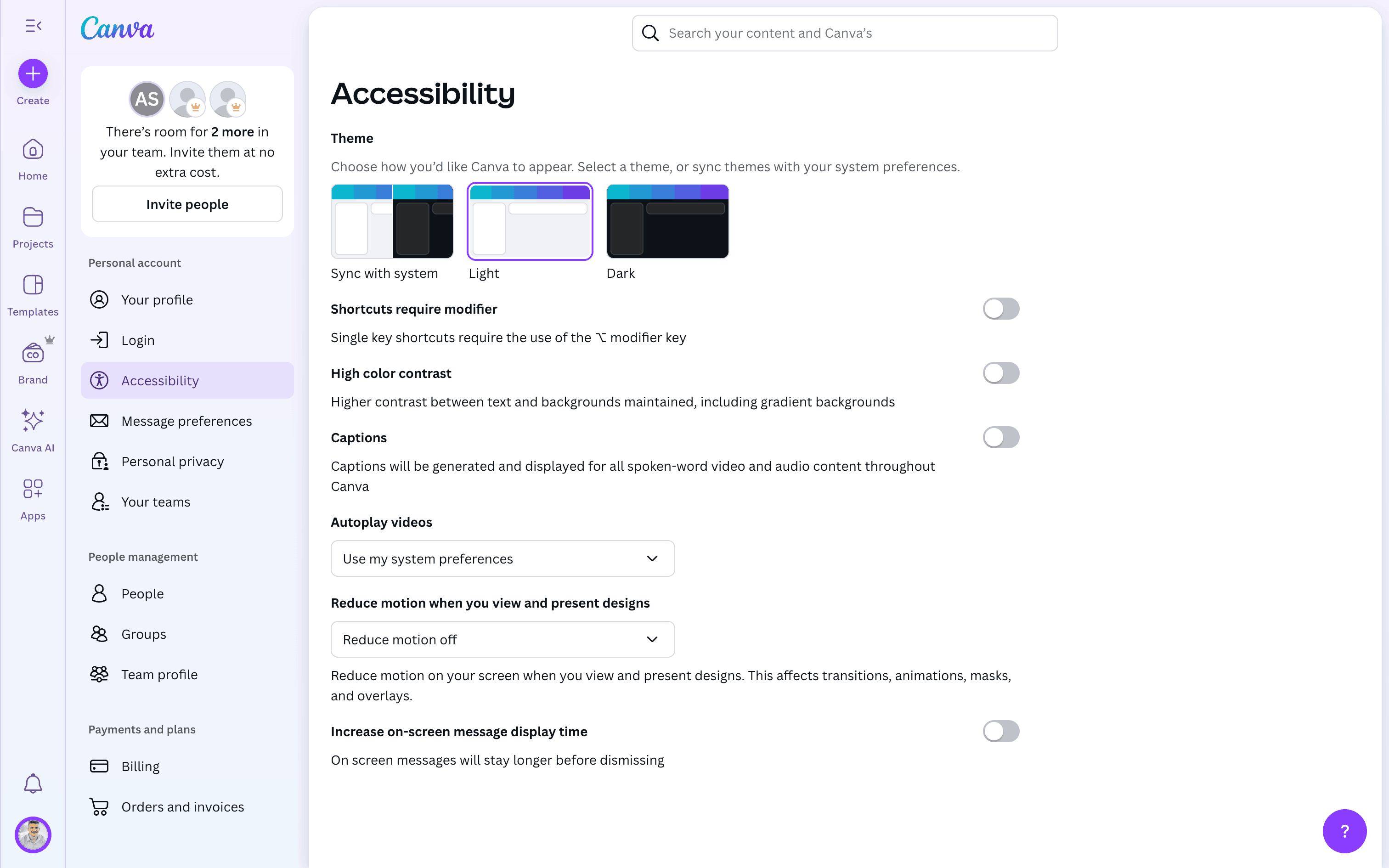This screenshot has height=868, width=1389.
Task: Open notifications bell icon
Action: (33, 783)
